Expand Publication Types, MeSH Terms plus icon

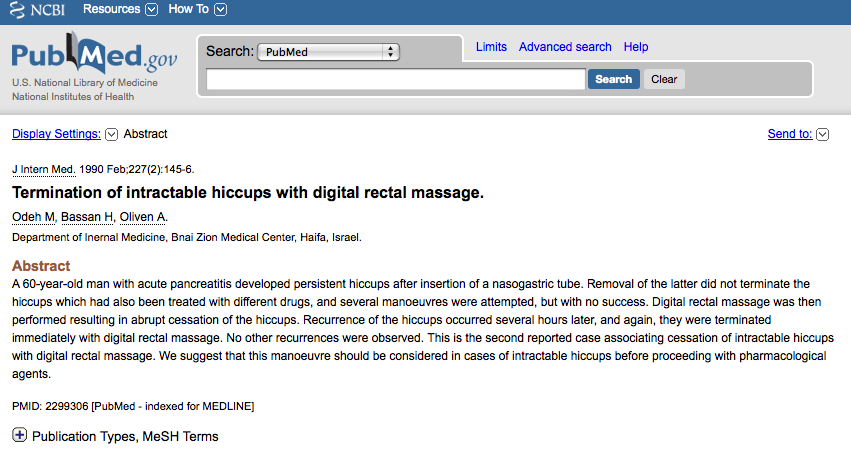click(x=20, y=435)
